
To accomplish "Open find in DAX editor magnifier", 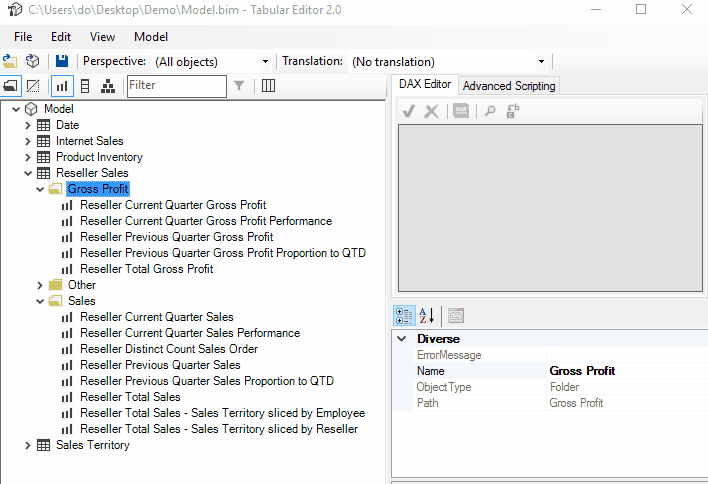I will tap(490, 111).
